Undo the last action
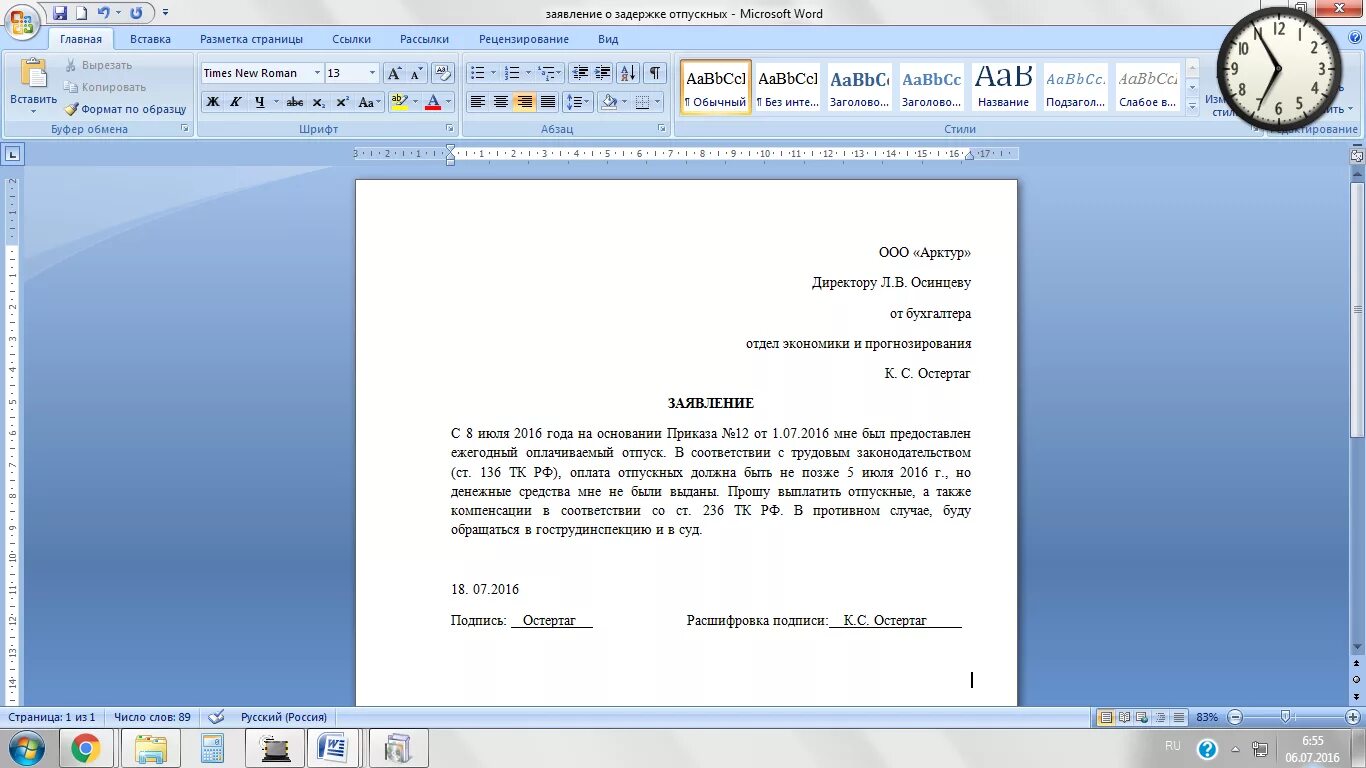1366x768 pixels. [x=103, y=13]
